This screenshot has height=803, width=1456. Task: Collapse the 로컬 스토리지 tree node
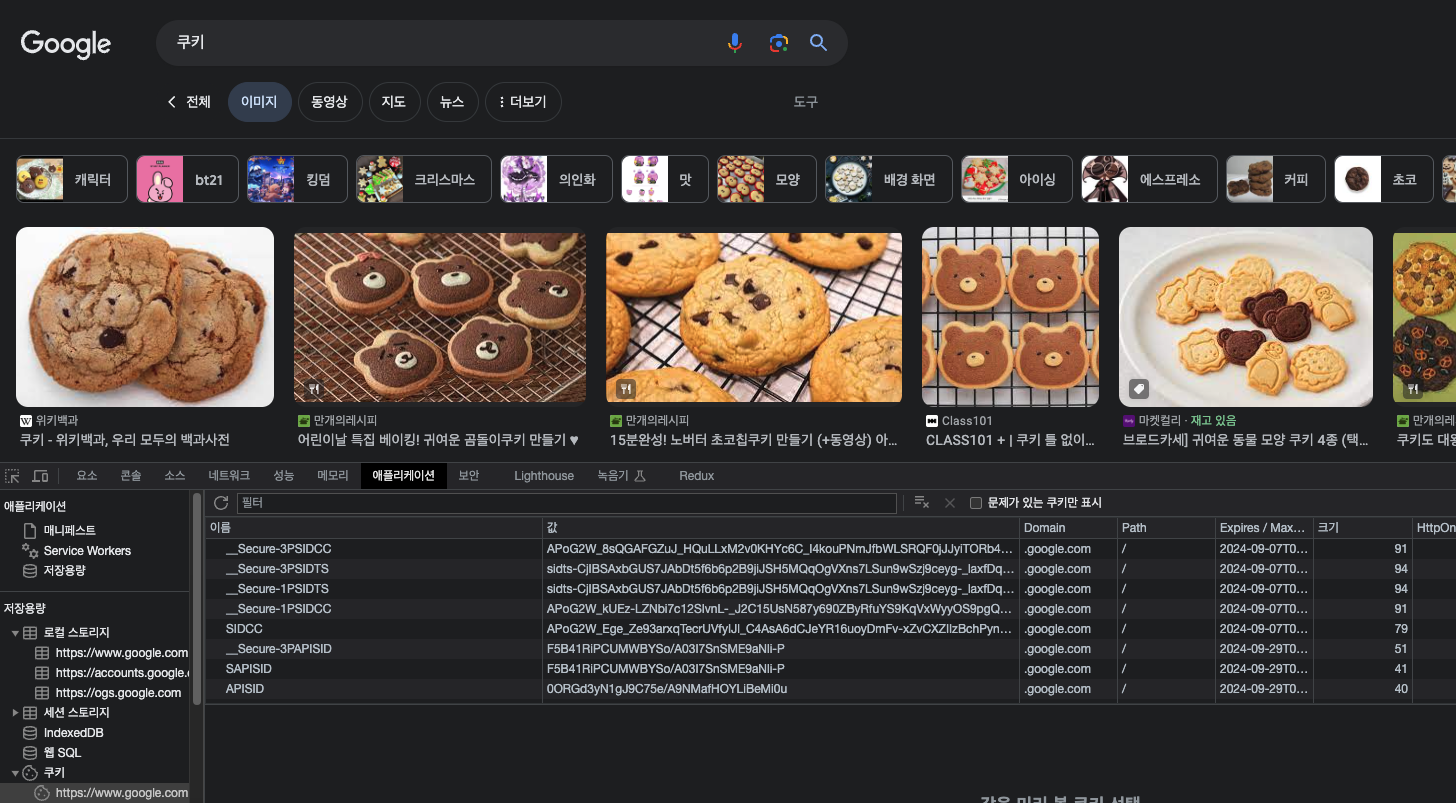click(15, 633)
